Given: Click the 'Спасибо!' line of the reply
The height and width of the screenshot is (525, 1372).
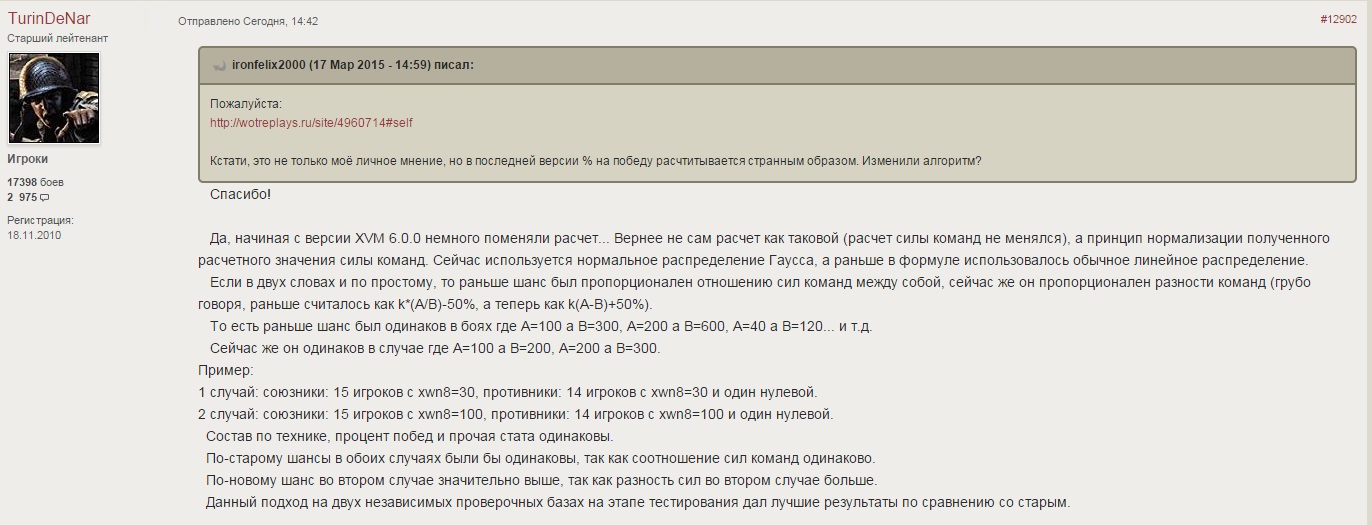Looking at the screenshot, I should (241, 194).
